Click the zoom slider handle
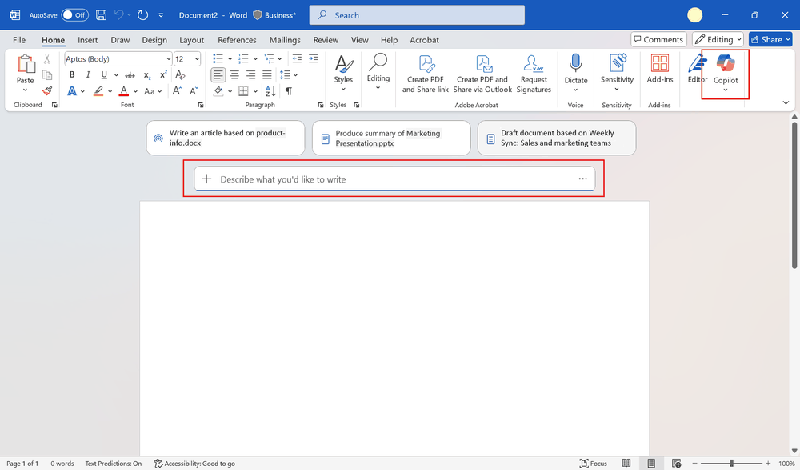Viewport: 800px width, 470px height. [732, 463]
